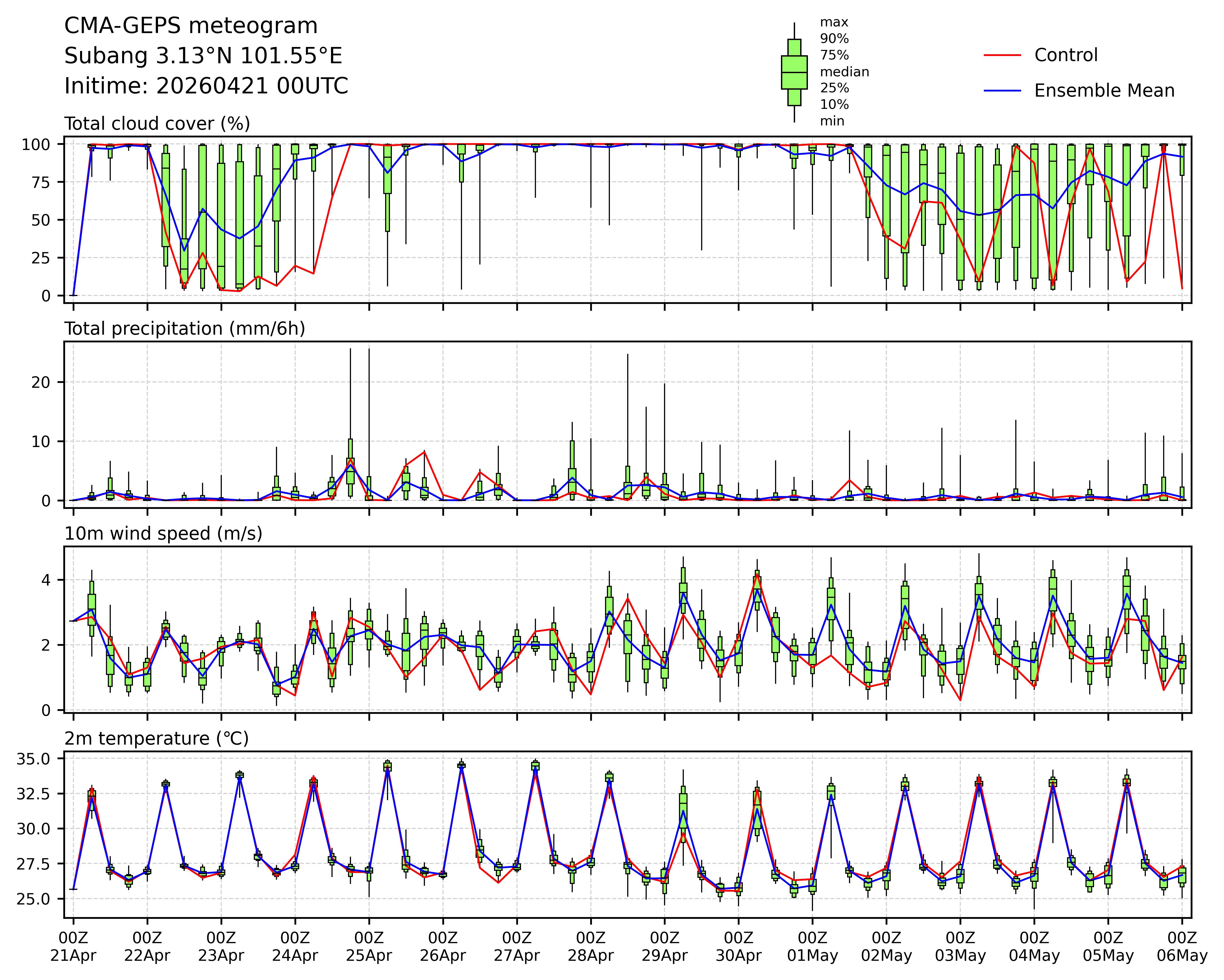Click the blue Ensemble Mean legend line
Image resolution: width=1224 pixels, height=980 pixels.
tap(1002, 91)
